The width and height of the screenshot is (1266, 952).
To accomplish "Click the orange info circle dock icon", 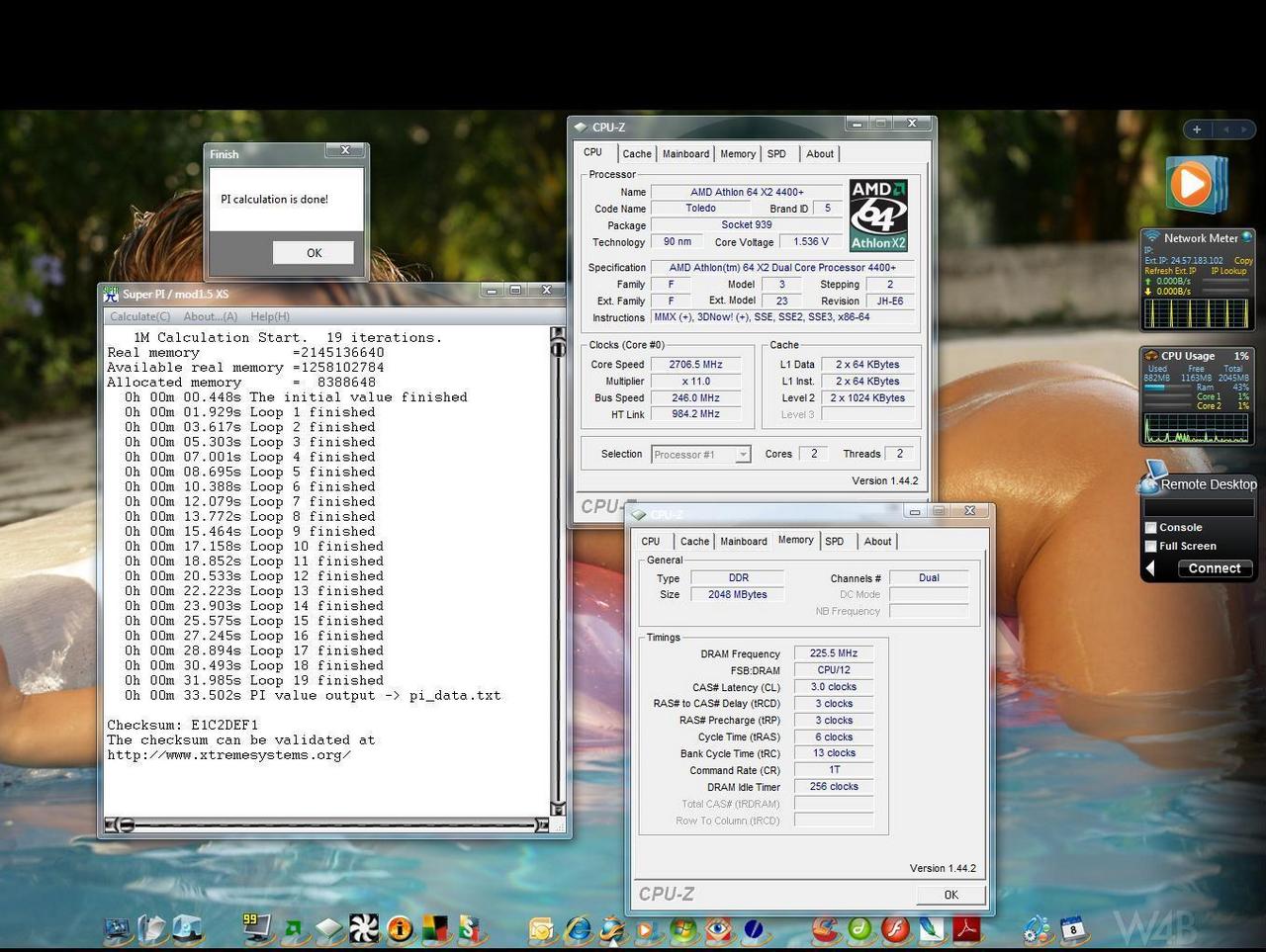I will click(x=400, y=929).
